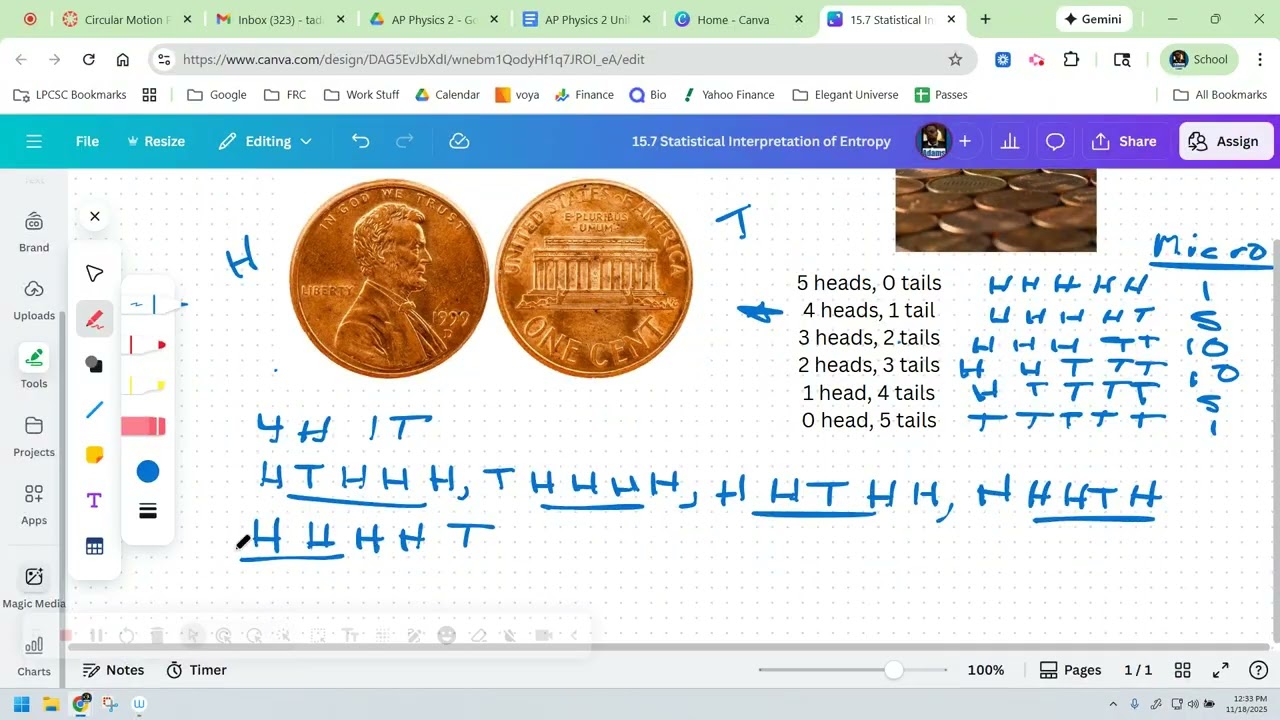Adjust the zoom slider handle

coord(894,670)
